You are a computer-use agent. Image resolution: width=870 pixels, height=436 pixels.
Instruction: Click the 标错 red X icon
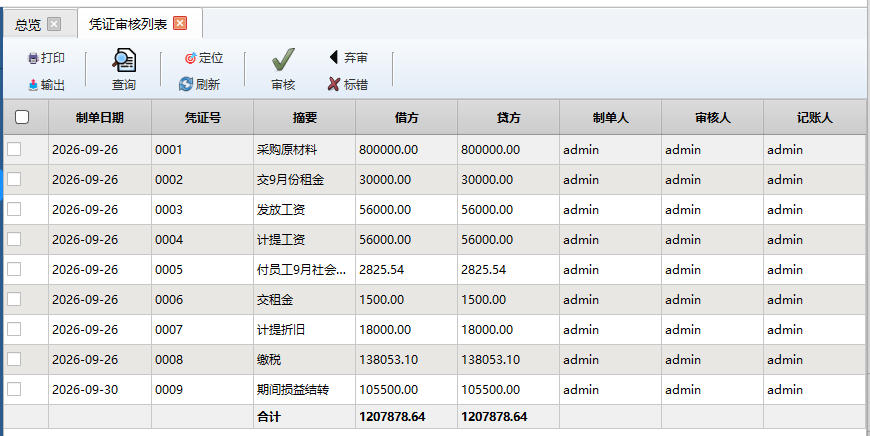pos(333,84)
